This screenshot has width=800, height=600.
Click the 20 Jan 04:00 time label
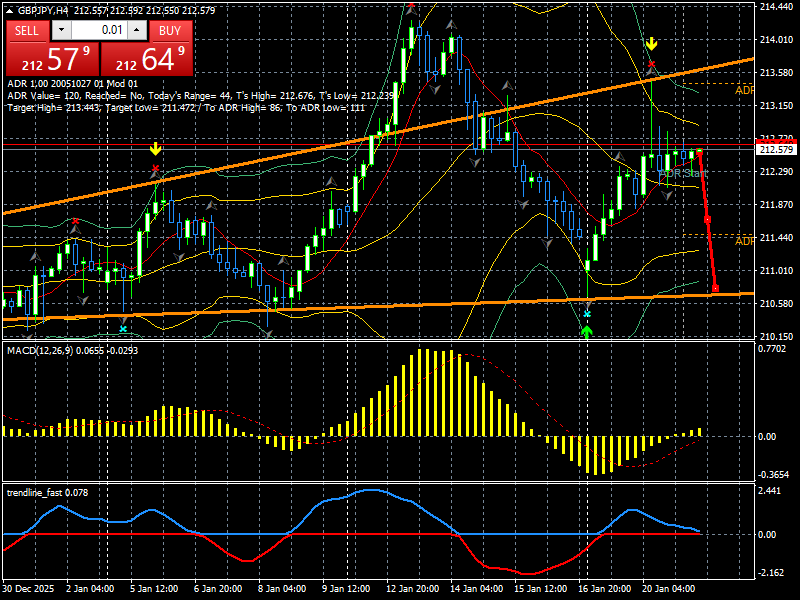(x=669, y=589)
